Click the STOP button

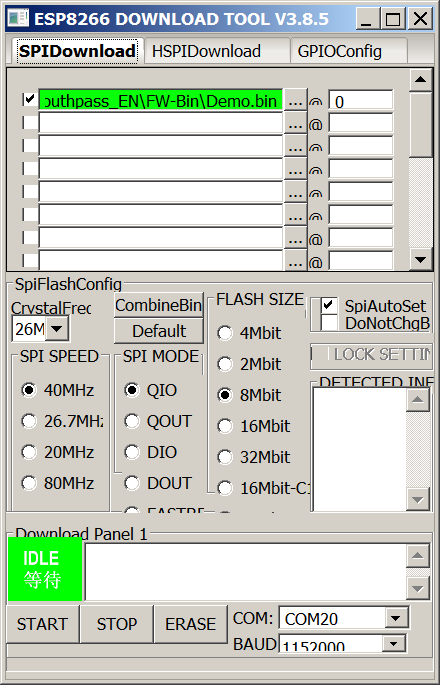click(x=117, y=624)
